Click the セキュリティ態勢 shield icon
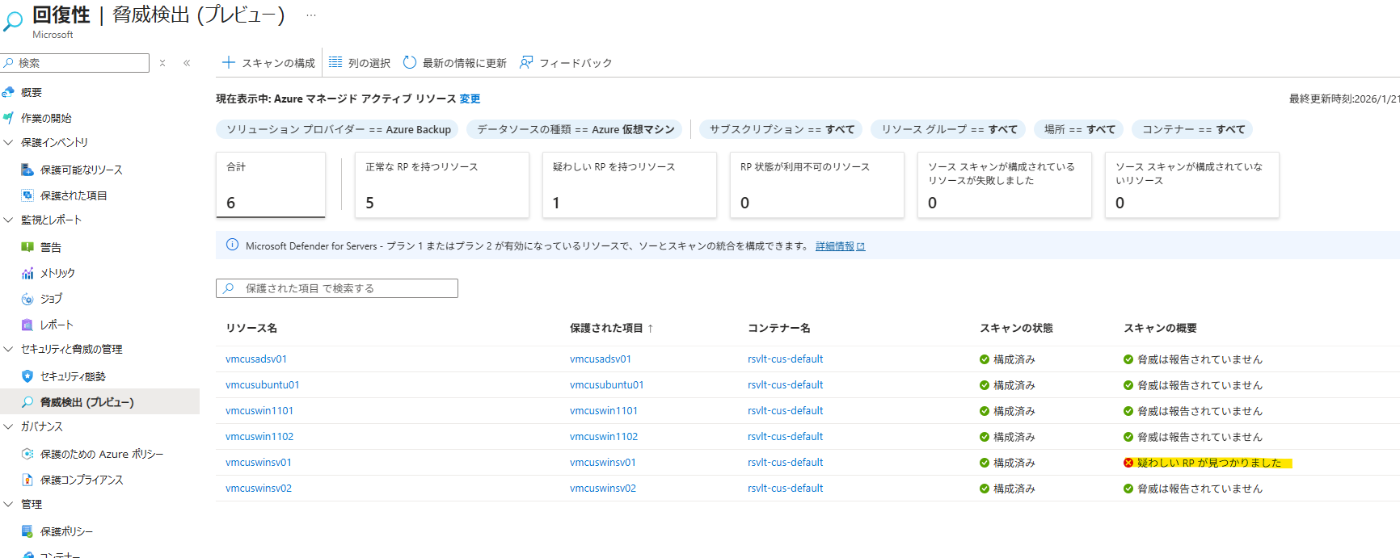The height and width of the screenshot is (558, 1400). point(28,376)
